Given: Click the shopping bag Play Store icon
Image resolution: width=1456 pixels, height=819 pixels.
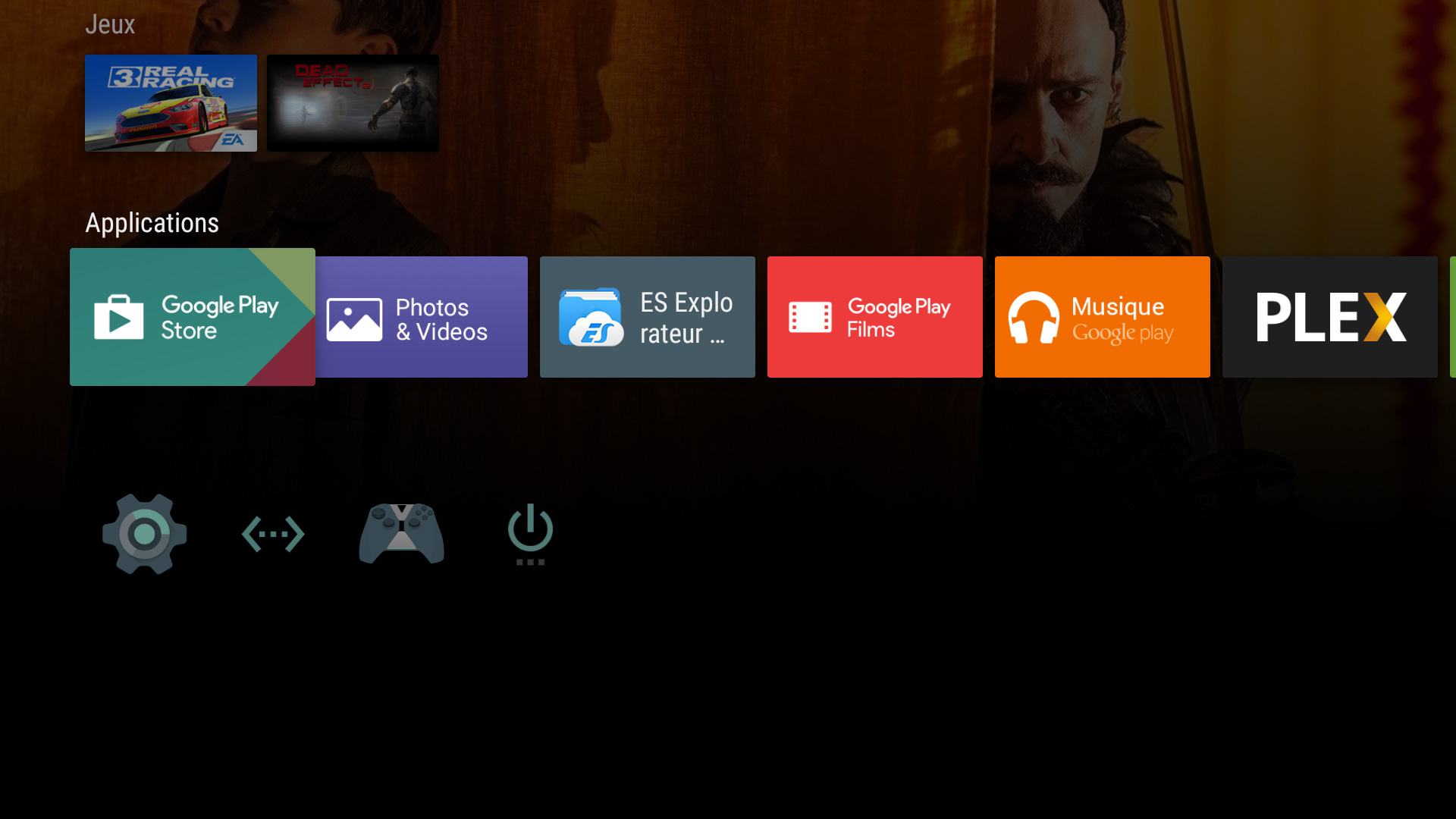Looking at the screenshot, I should (x=119, y=317).
